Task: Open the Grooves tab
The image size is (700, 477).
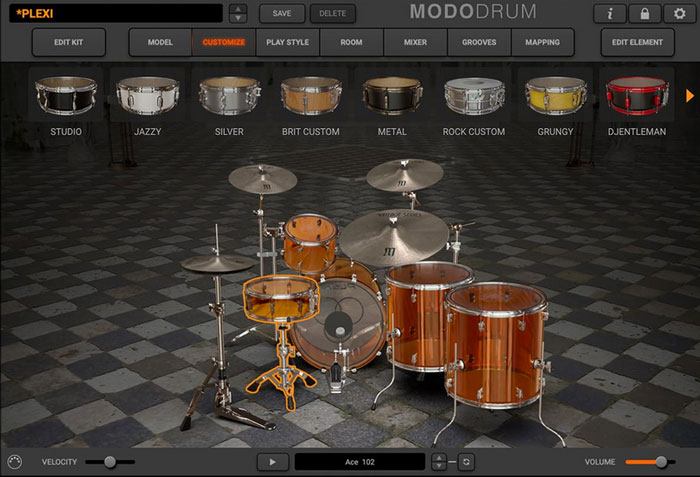Action: tap(479, 42)
